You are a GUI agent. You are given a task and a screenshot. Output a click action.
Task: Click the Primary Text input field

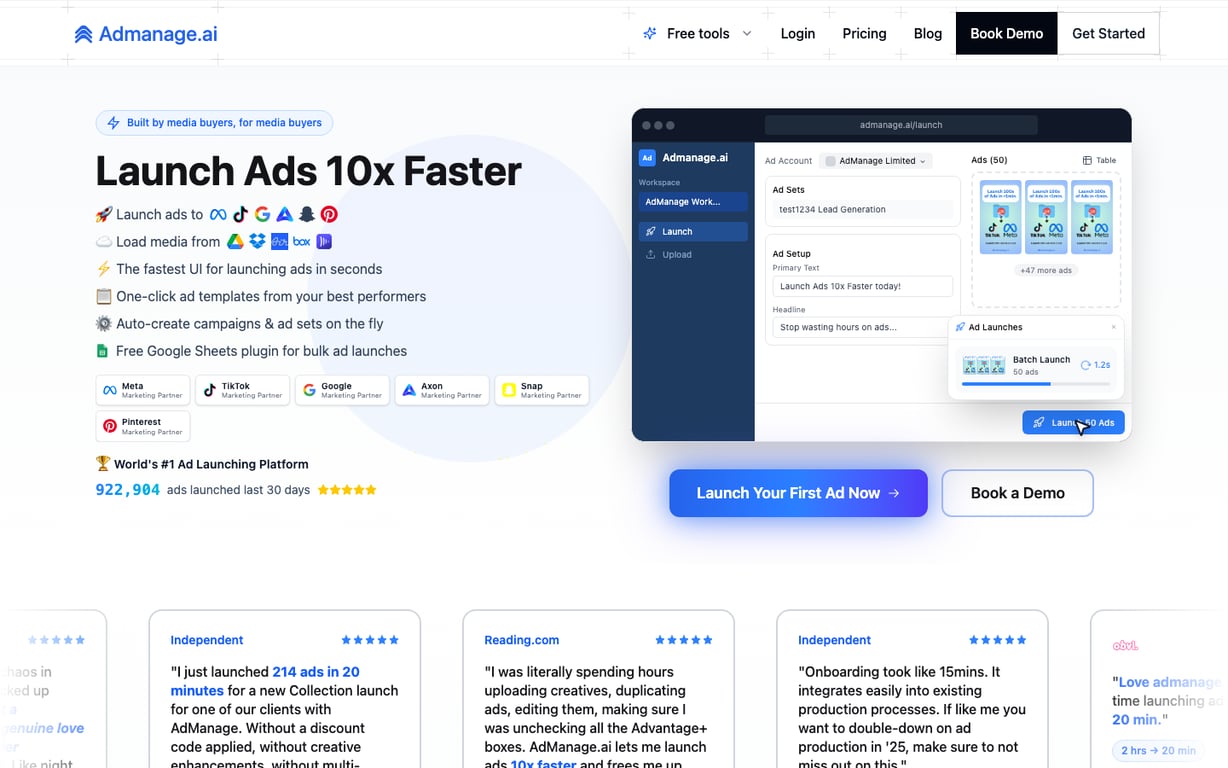(860, 286)
